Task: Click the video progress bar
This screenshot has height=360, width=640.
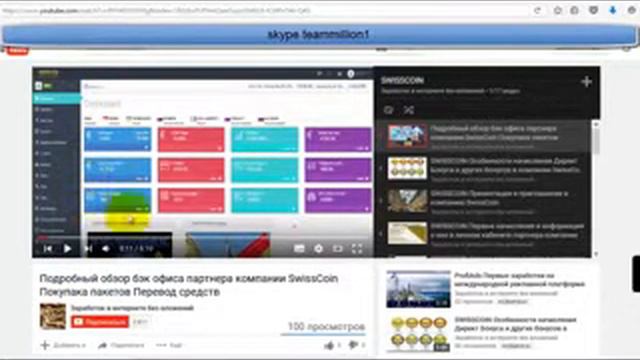Action: pyautogui.click(x=203, y=237)
